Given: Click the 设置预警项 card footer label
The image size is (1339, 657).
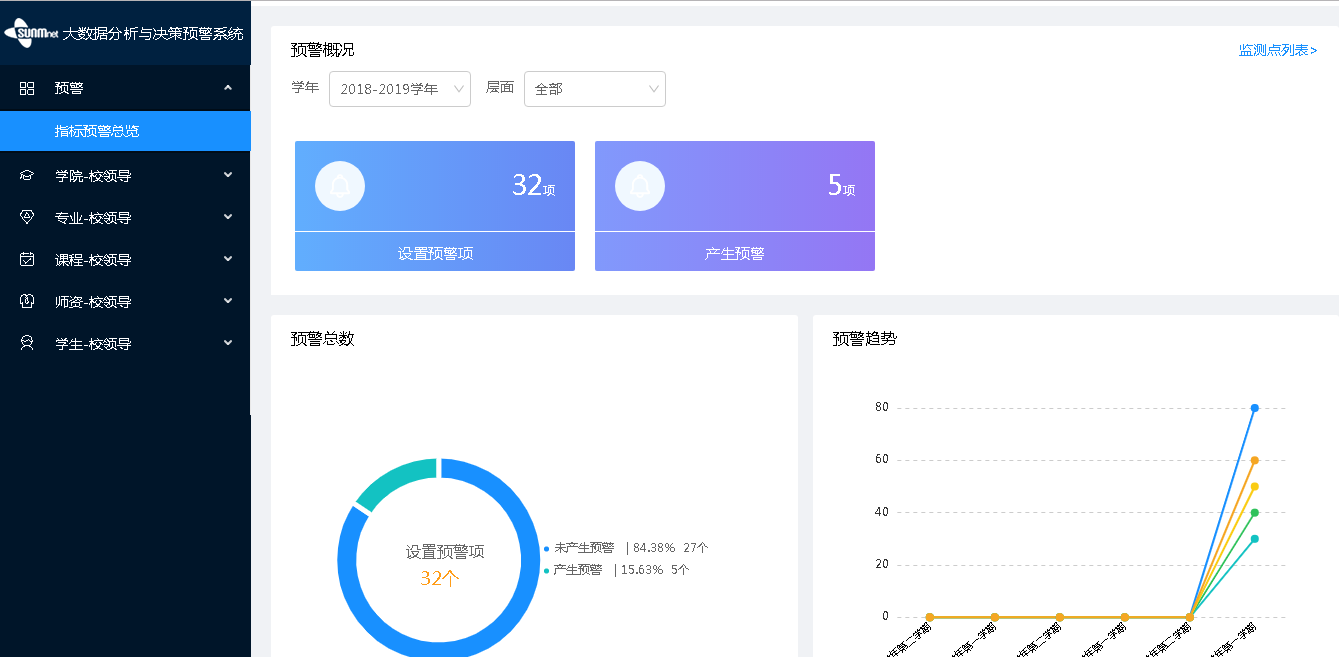Looking at the screenshot, I should [x=435, y=253].
